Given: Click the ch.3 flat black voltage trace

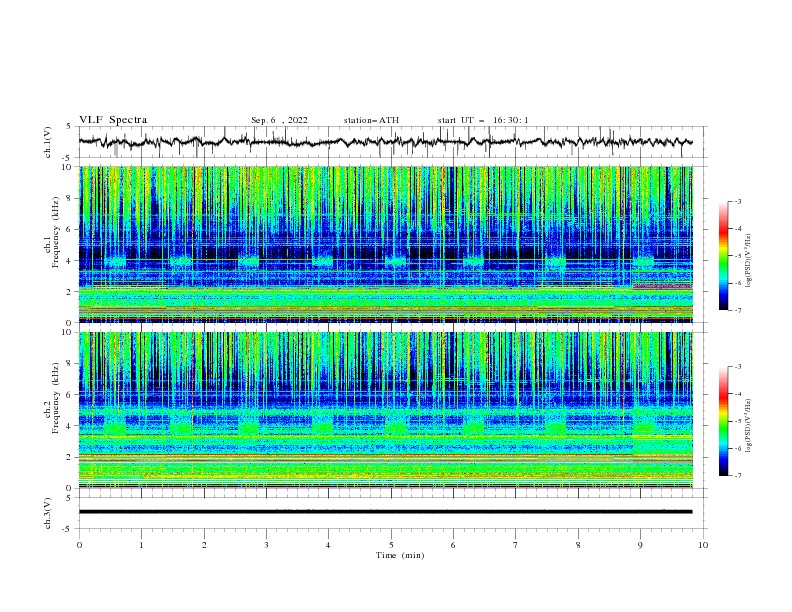Looking at the screenshot, I should tap(385, 512).
